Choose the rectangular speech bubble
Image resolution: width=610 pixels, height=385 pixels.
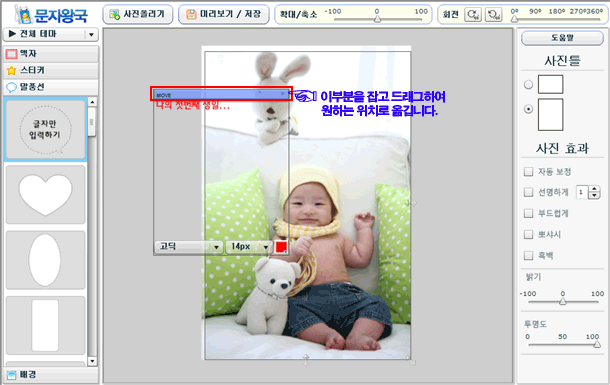pyautogui.click(x=46, y=325)
